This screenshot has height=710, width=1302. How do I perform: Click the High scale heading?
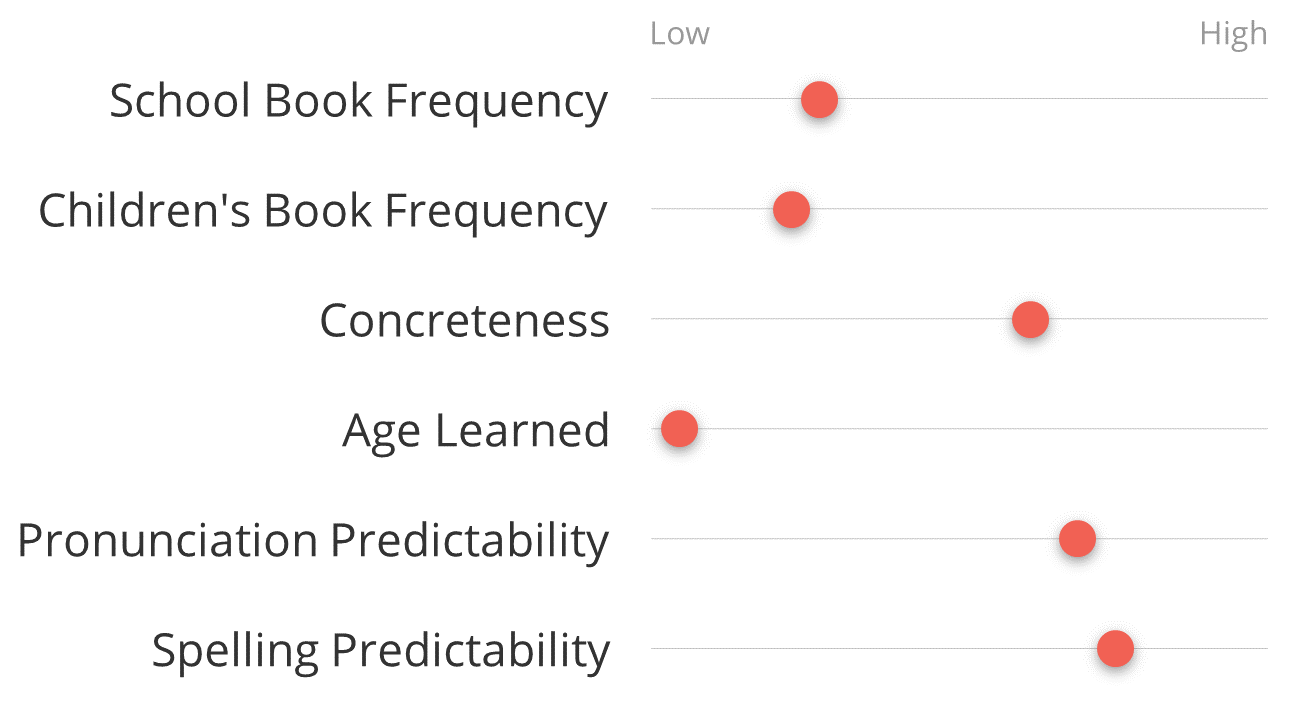pyautogui.click(x=1233, y=35)
